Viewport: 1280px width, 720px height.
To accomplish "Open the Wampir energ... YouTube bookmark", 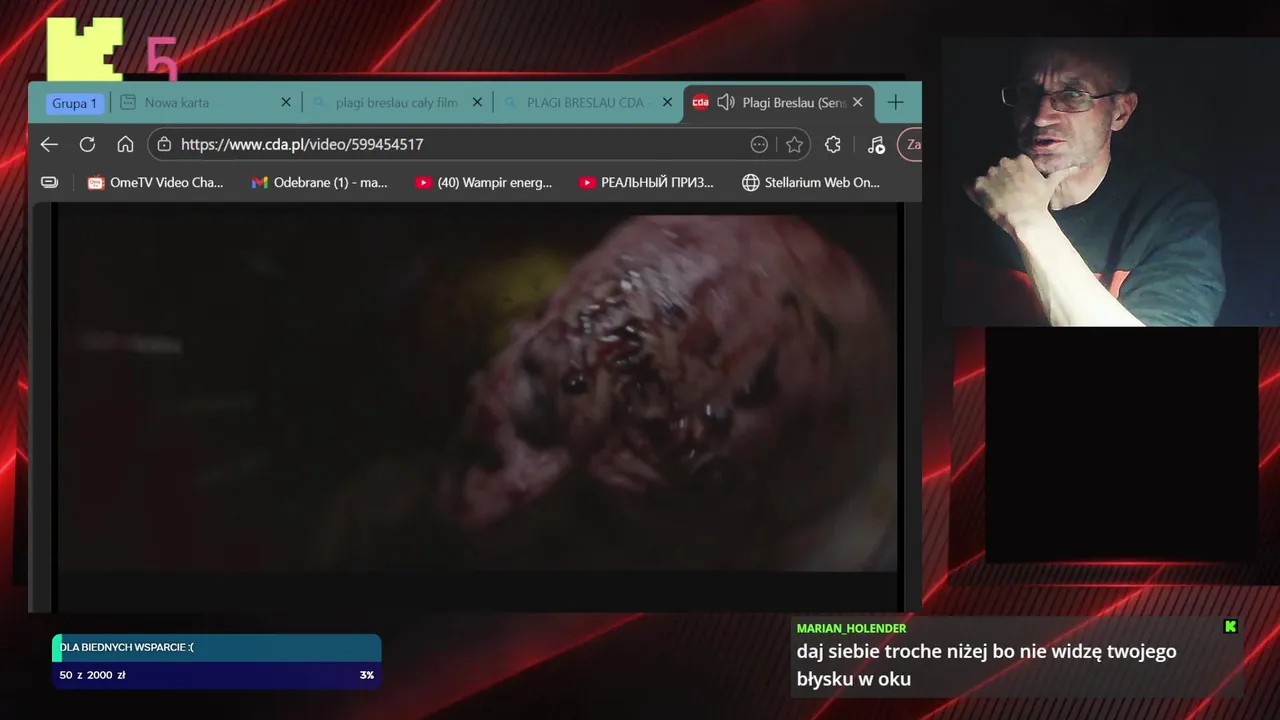I will tap(483, 182).
